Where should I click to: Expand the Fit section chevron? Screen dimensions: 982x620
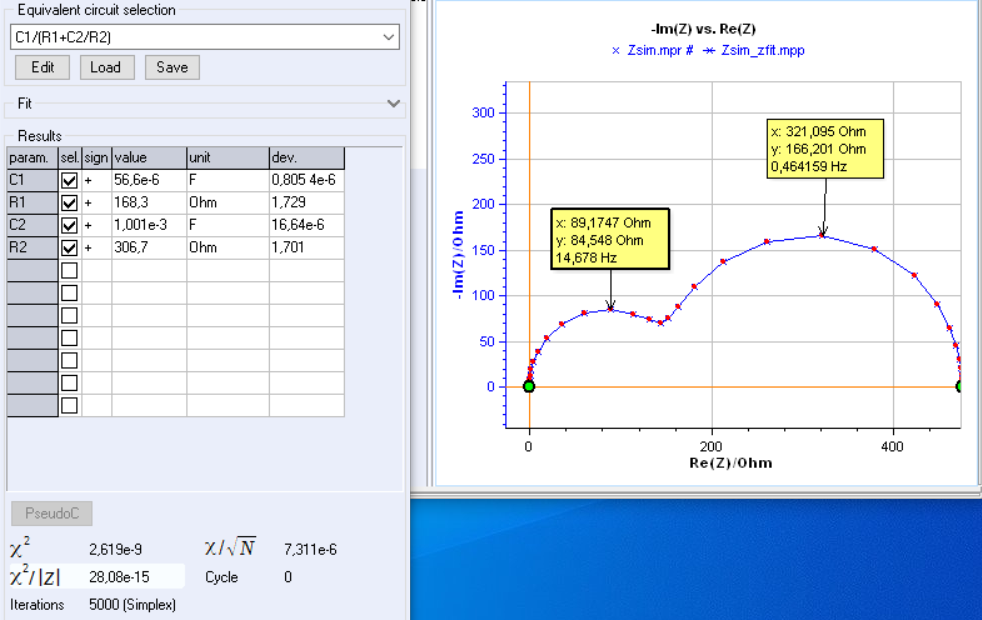point(393,103)
